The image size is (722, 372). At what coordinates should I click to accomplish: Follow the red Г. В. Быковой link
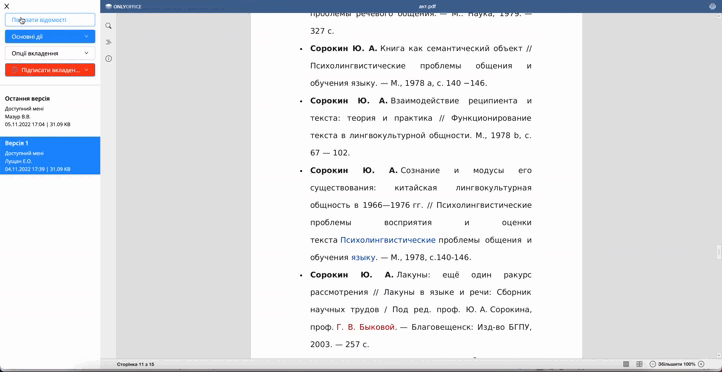click(x=367, y=327)
